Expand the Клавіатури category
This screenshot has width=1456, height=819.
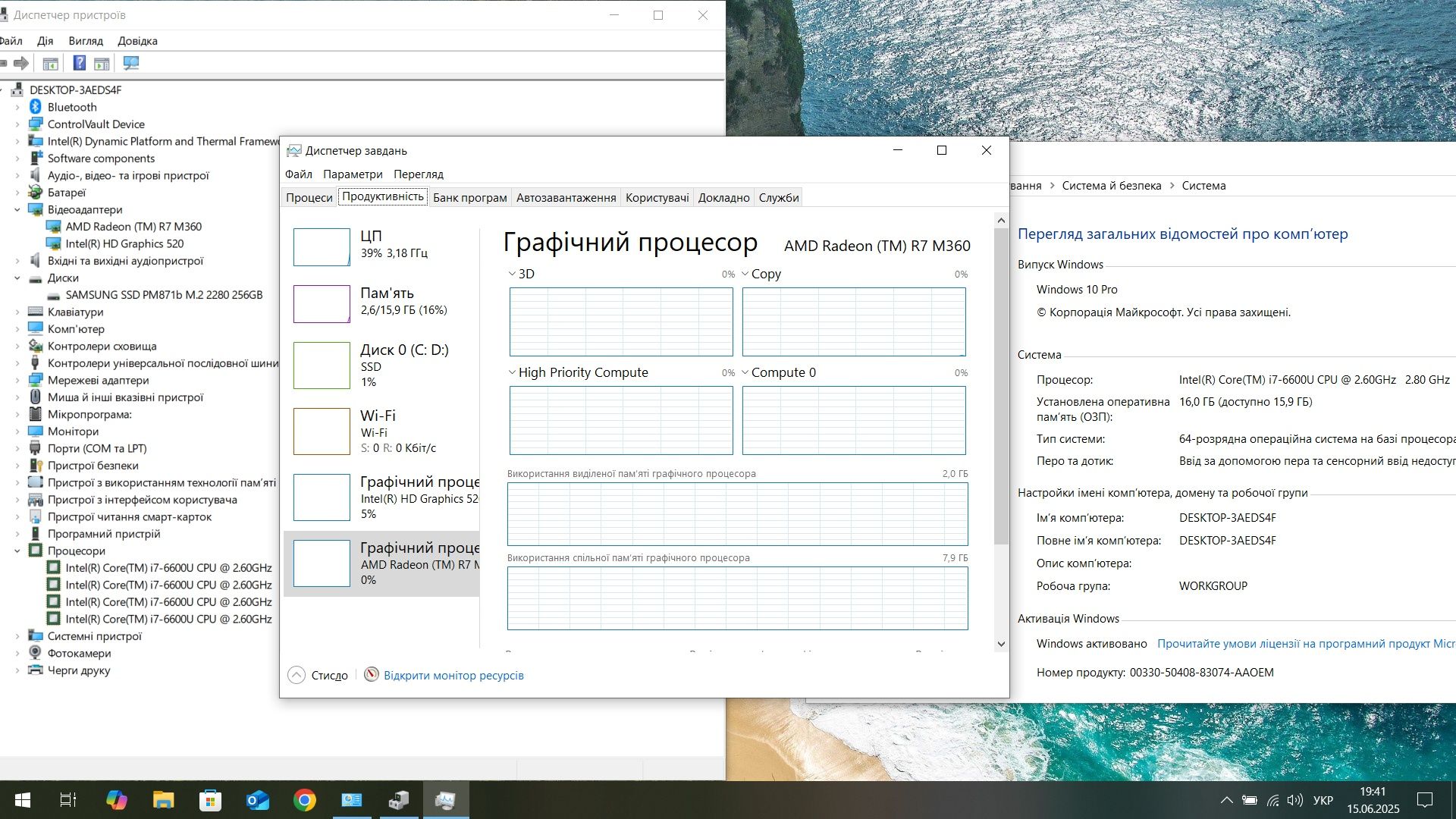pos(17,312)
